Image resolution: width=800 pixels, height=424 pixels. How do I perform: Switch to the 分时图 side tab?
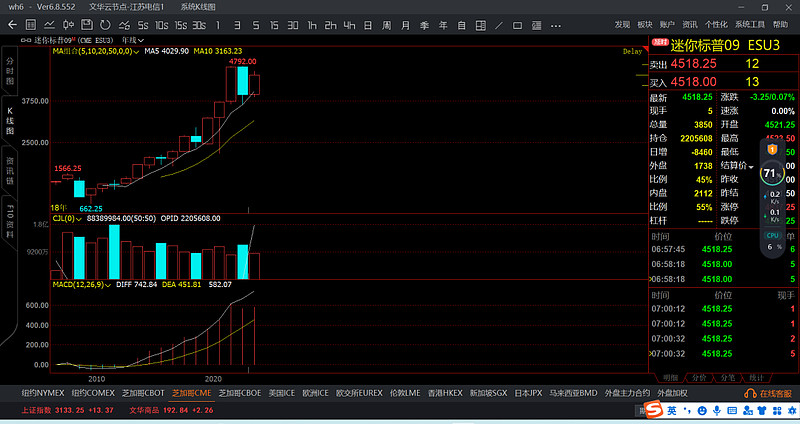[x=10, y=71]
